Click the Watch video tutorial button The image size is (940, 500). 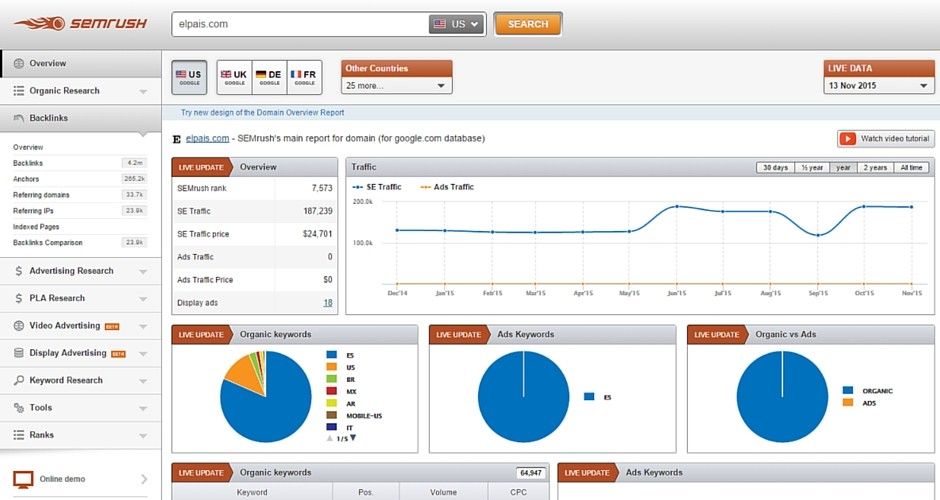tap(885, 138)
